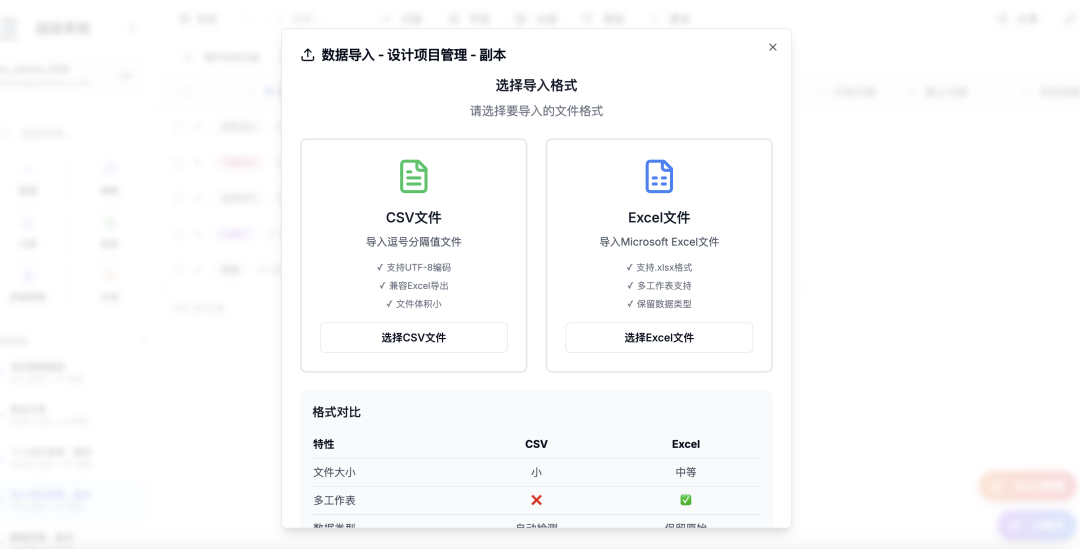Click the dialog title 数据导入 - 设计项目管理 - 副本
Screen dimensions: 1080x549
pyautogui.click(x=414, y=55)
